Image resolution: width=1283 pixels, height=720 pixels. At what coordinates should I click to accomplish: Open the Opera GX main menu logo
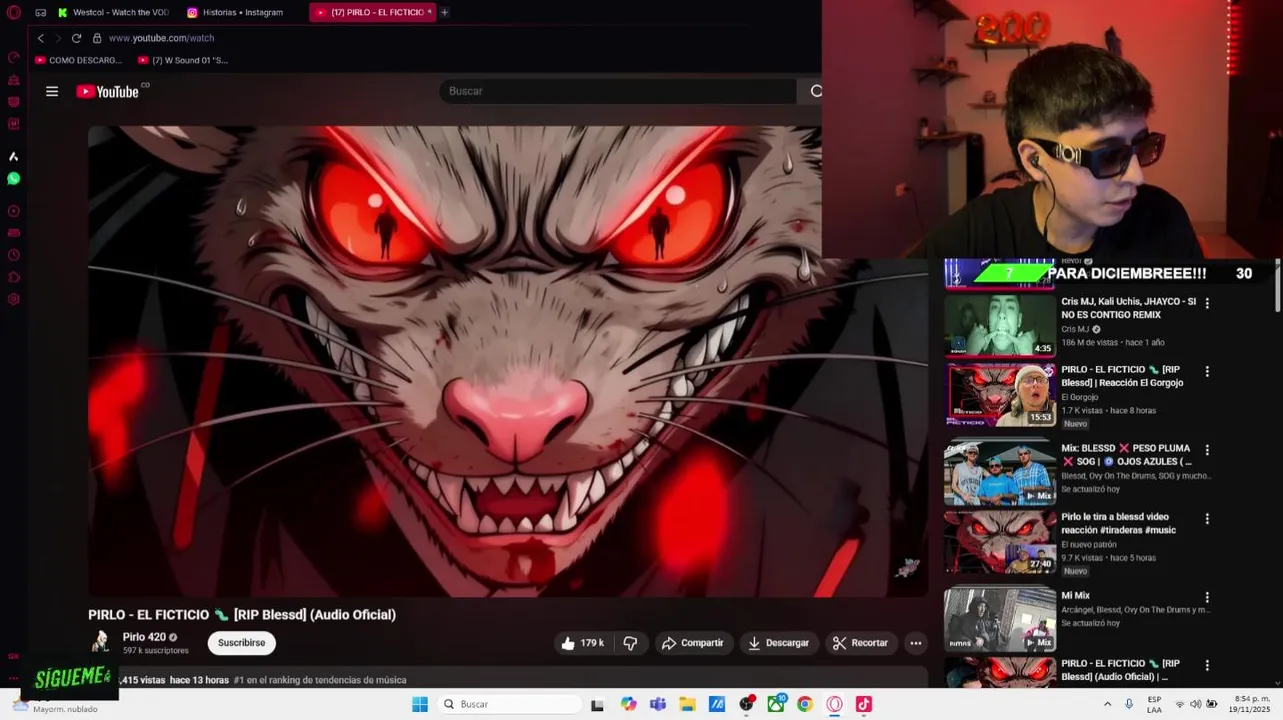tap(14, 12)
